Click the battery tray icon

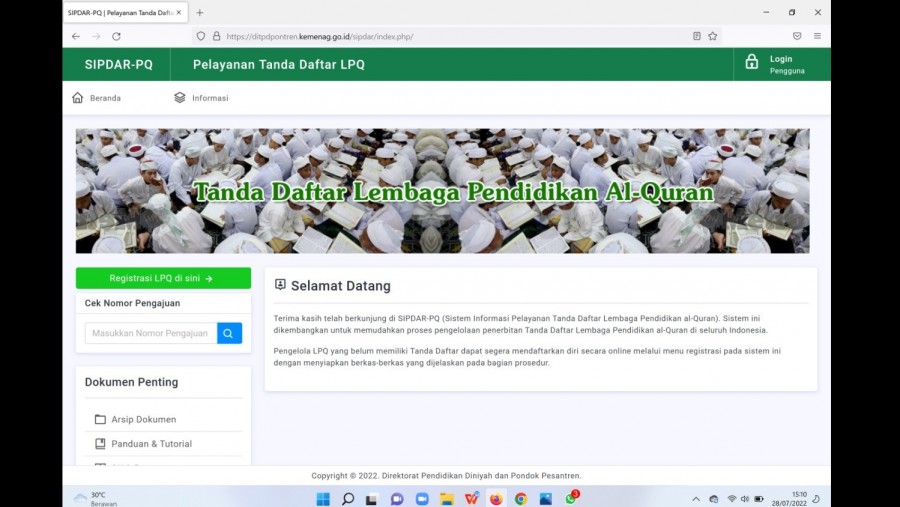tap(759, 499)
